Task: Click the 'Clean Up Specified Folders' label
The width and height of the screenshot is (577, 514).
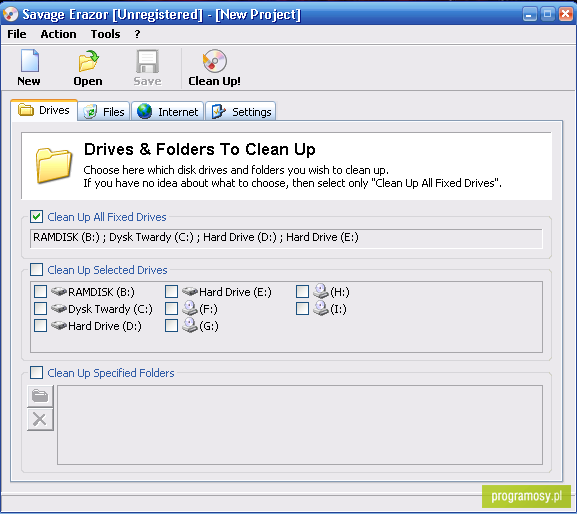Action: tap(111, 373)
